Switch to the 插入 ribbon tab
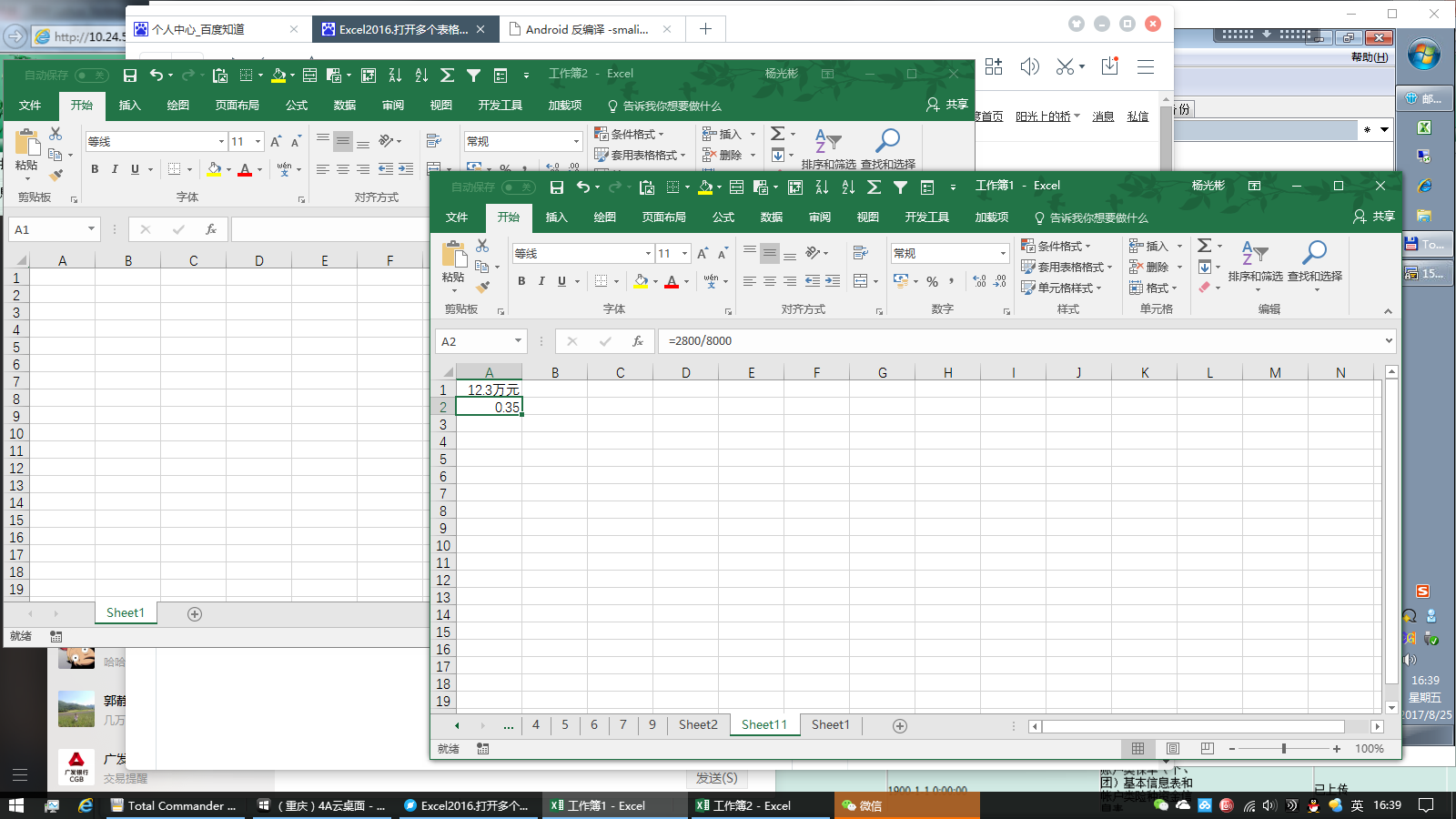This screenshot has height=819, width=1456. point(555,217)
